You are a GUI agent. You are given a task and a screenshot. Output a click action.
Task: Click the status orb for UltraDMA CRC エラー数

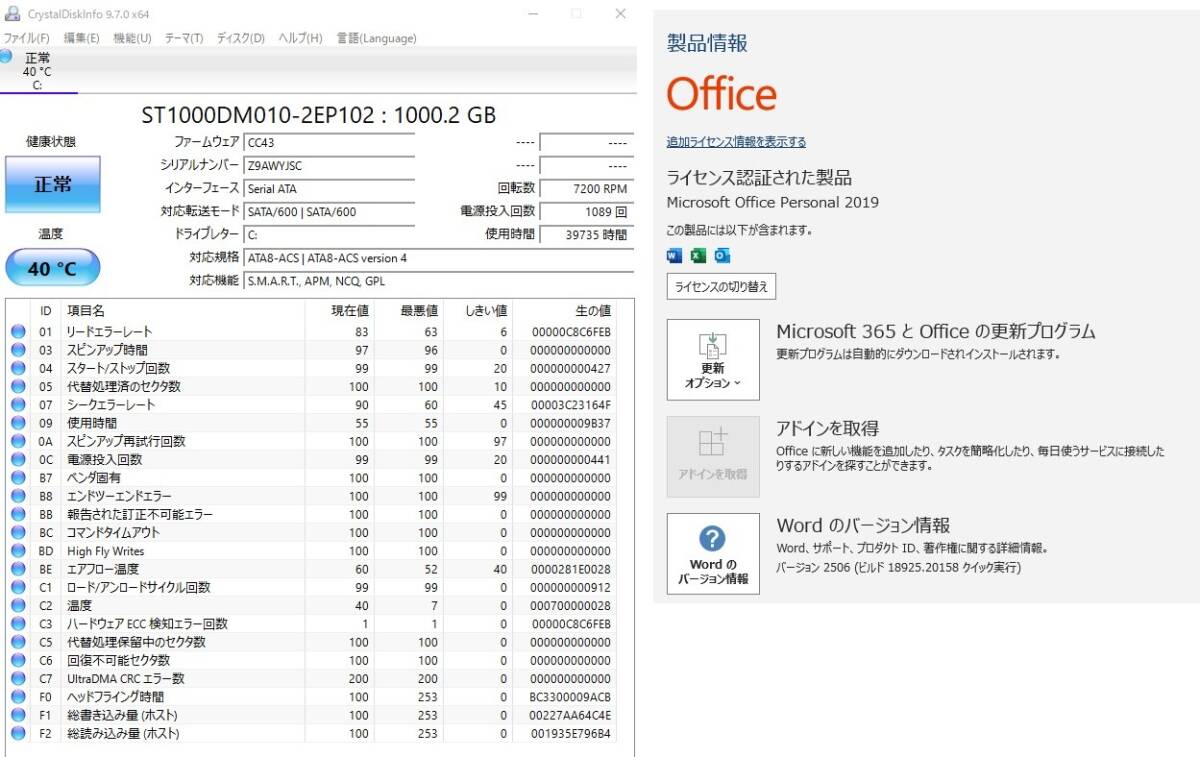[x=18, y=679]
